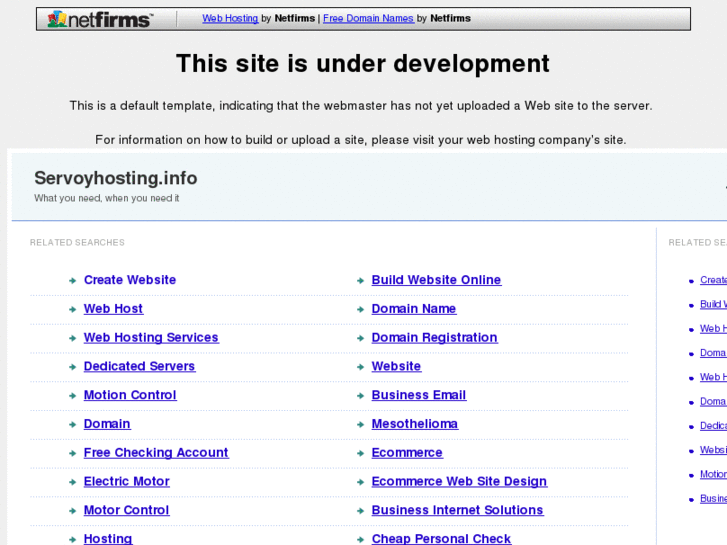Open the Business Email link
The width and height of the screenshot is (727, 545).
(419, 395)
